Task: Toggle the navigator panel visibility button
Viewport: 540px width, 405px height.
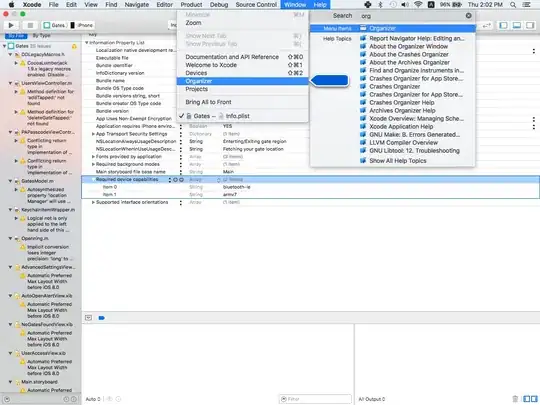Action: 503,25
